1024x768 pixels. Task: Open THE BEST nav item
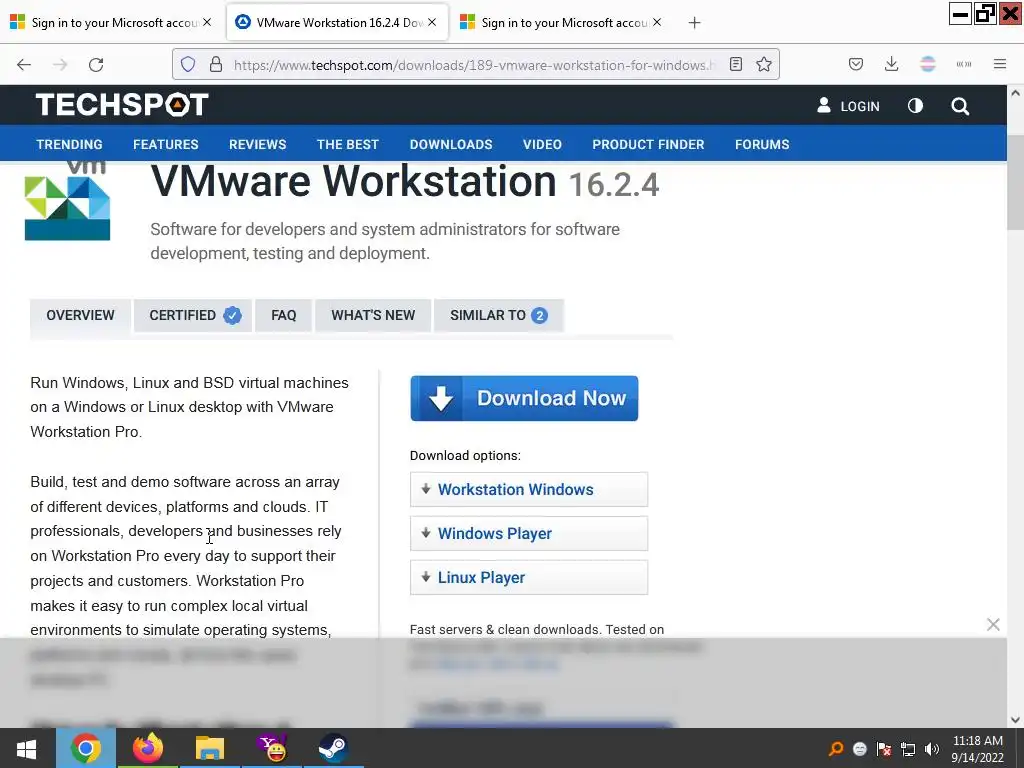pos(347,144)
